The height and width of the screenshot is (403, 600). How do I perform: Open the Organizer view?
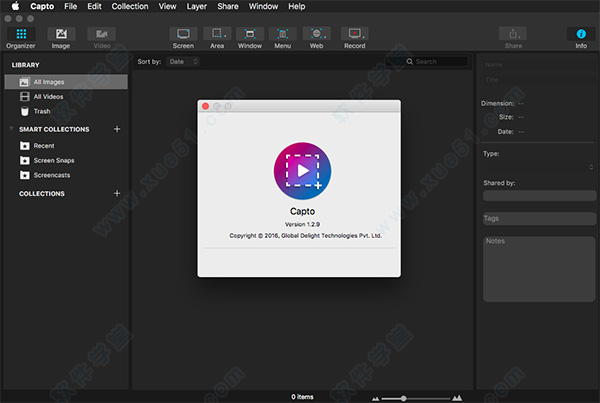point(21,38)
